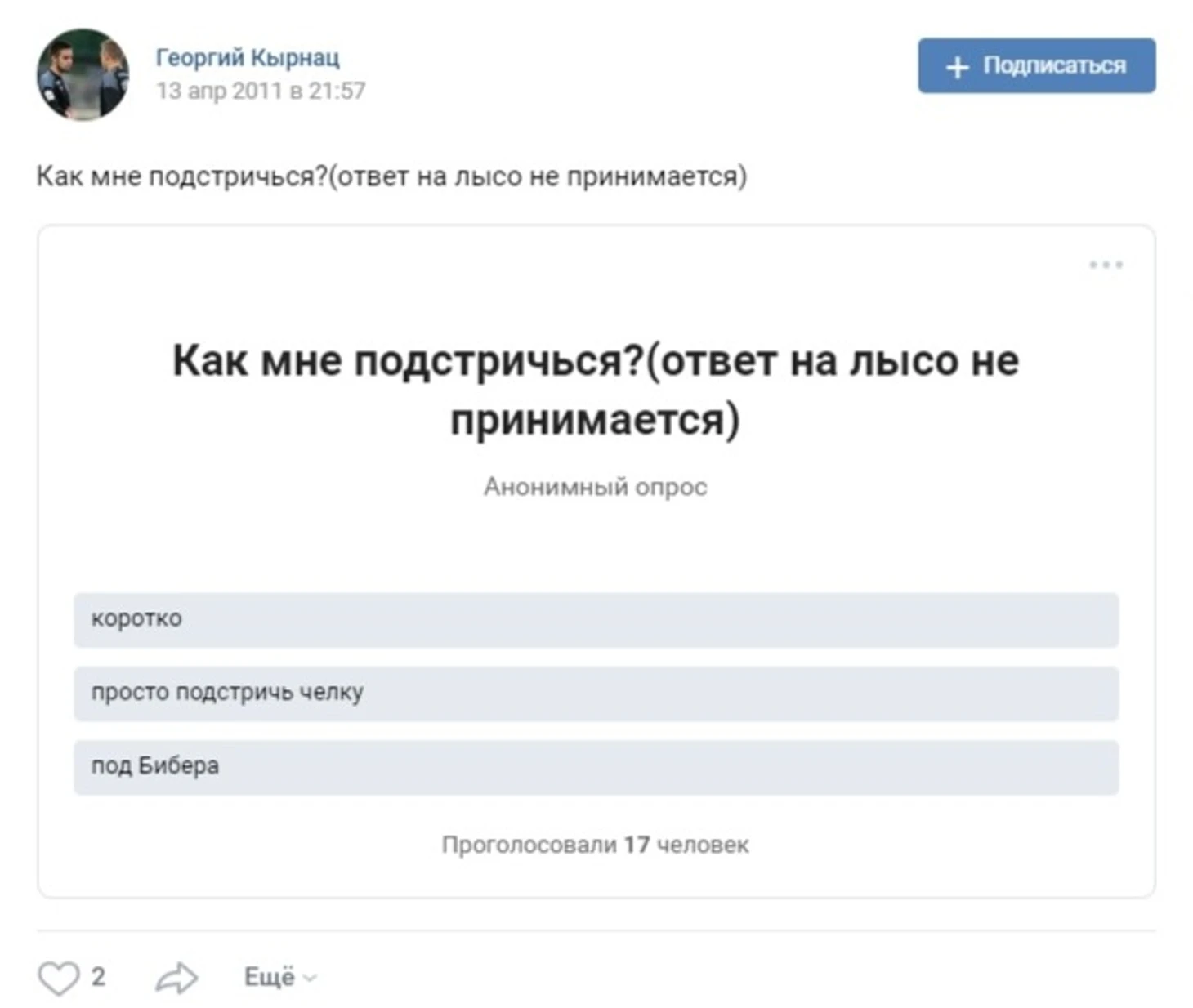Click the post text above the poll card
Image resolution: width=1193 pixels, height=1008 pixels.
391,176
